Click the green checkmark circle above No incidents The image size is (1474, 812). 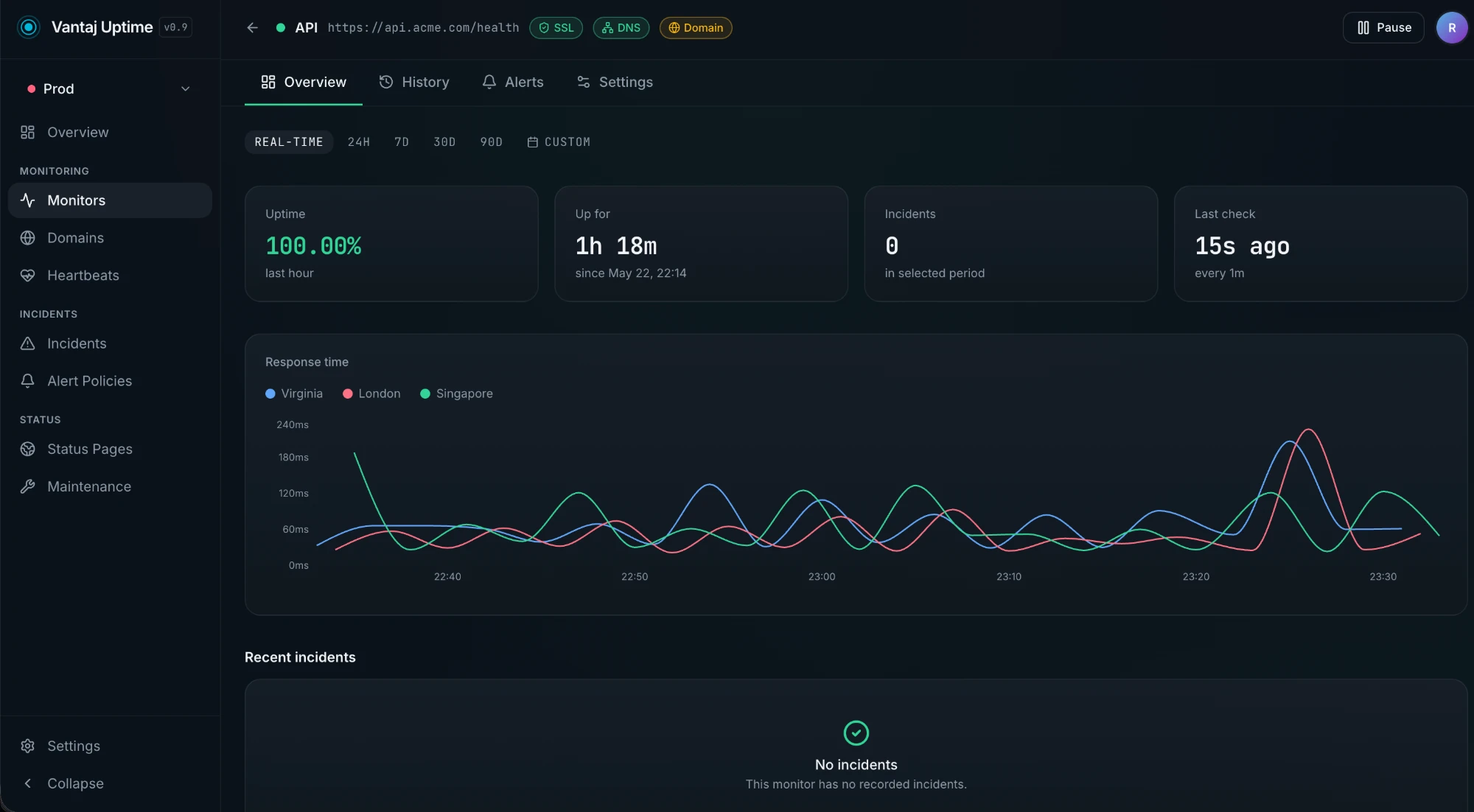click(x=856, y=733)
